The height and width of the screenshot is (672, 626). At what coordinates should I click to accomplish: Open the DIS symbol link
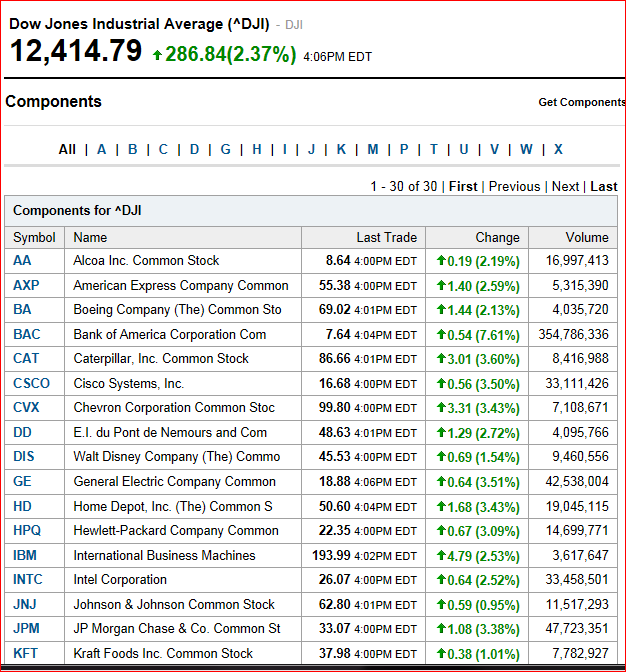coord(24,456)
